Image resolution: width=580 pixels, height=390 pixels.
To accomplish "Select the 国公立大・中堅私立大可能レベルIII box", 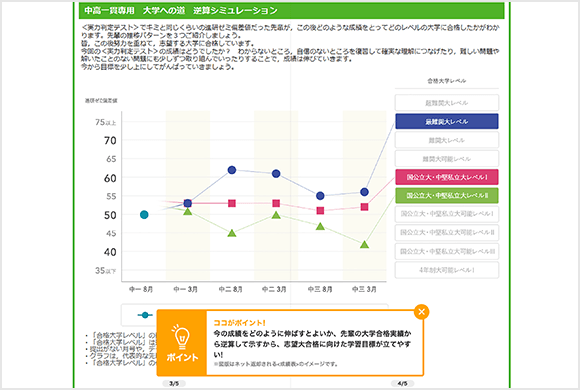I will [x=446, y=252].
